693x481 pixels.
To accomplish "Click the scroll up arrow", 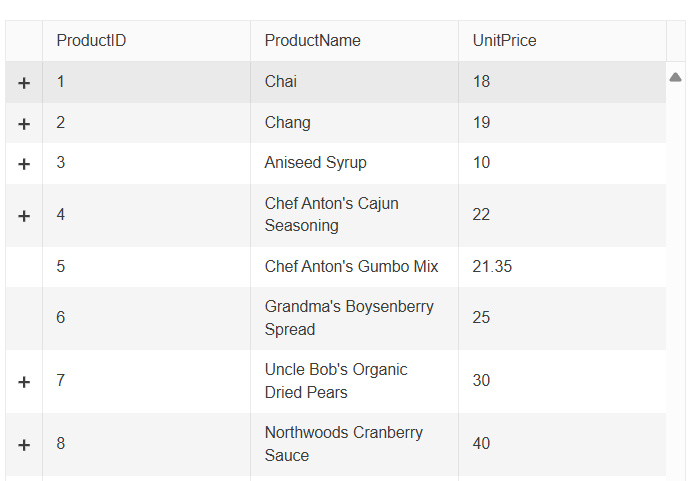I will pyautogui.click(x=675, y=77).
